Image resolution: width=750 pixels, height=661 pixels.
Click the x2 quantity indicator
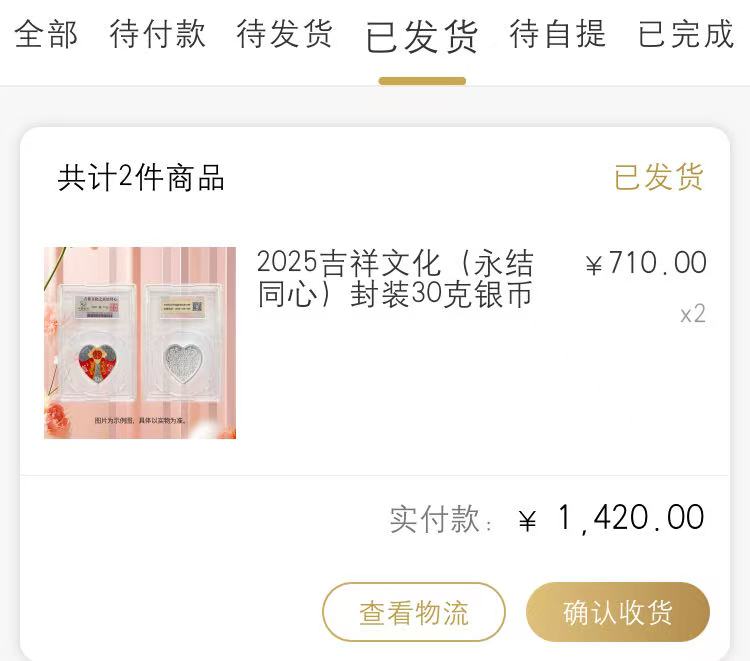coord(693,314)
